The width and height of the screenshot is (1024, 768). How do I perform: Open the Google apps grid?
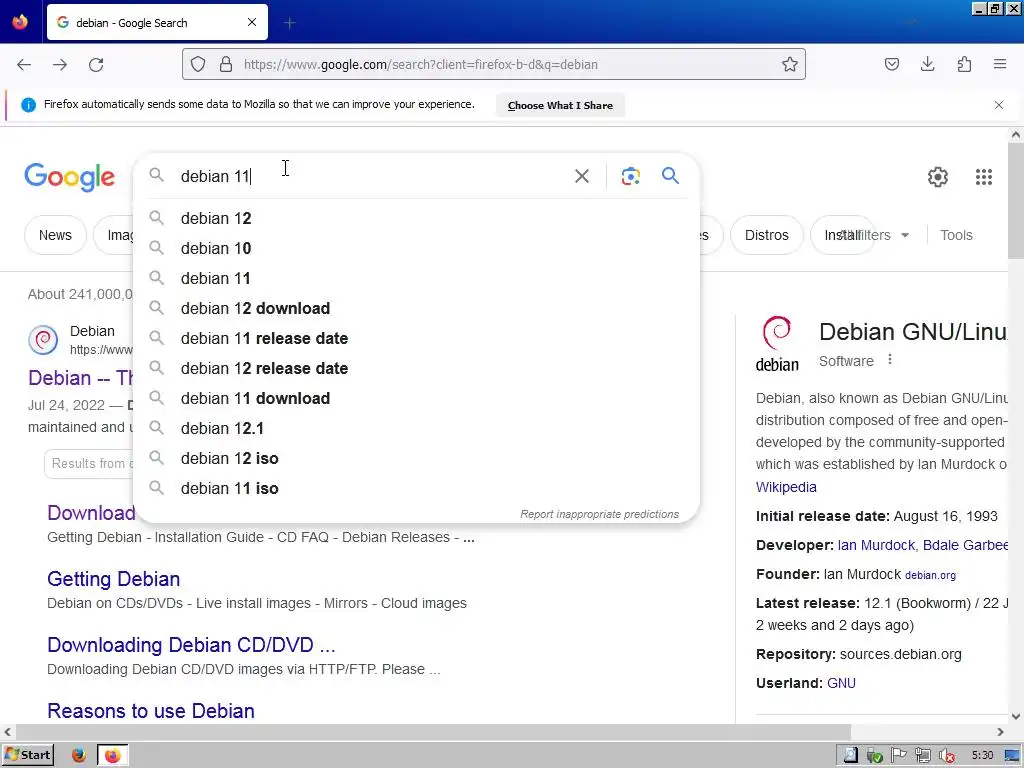click(x=984, y=177)
